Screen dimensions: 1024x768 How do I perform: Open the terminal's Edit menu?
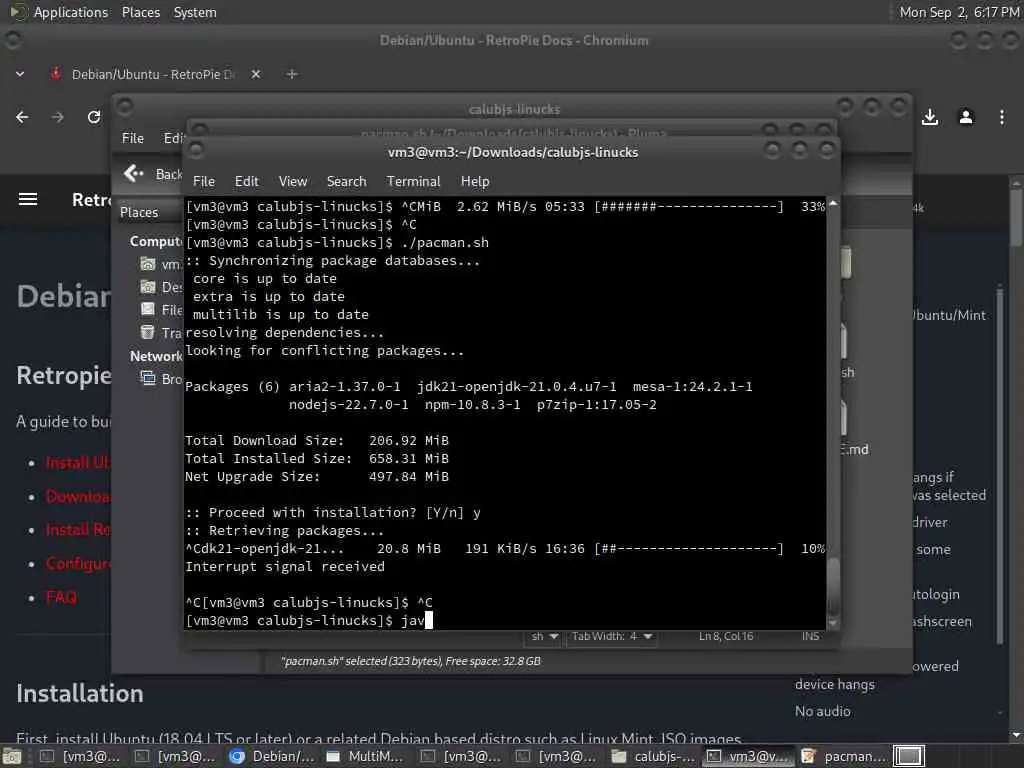(x=246, y=182)
